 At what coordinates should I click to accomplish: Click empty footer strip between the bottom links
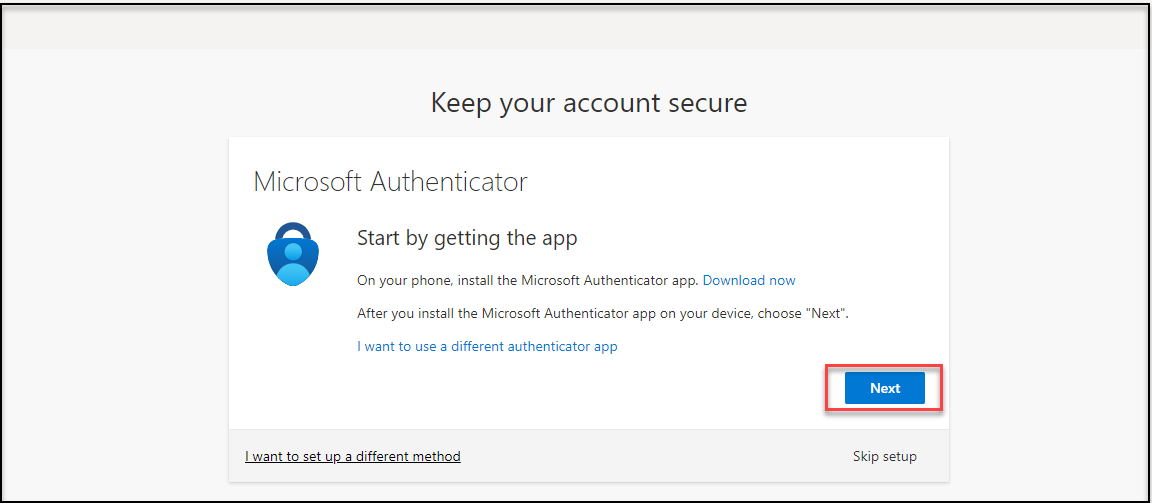(650, 456)
